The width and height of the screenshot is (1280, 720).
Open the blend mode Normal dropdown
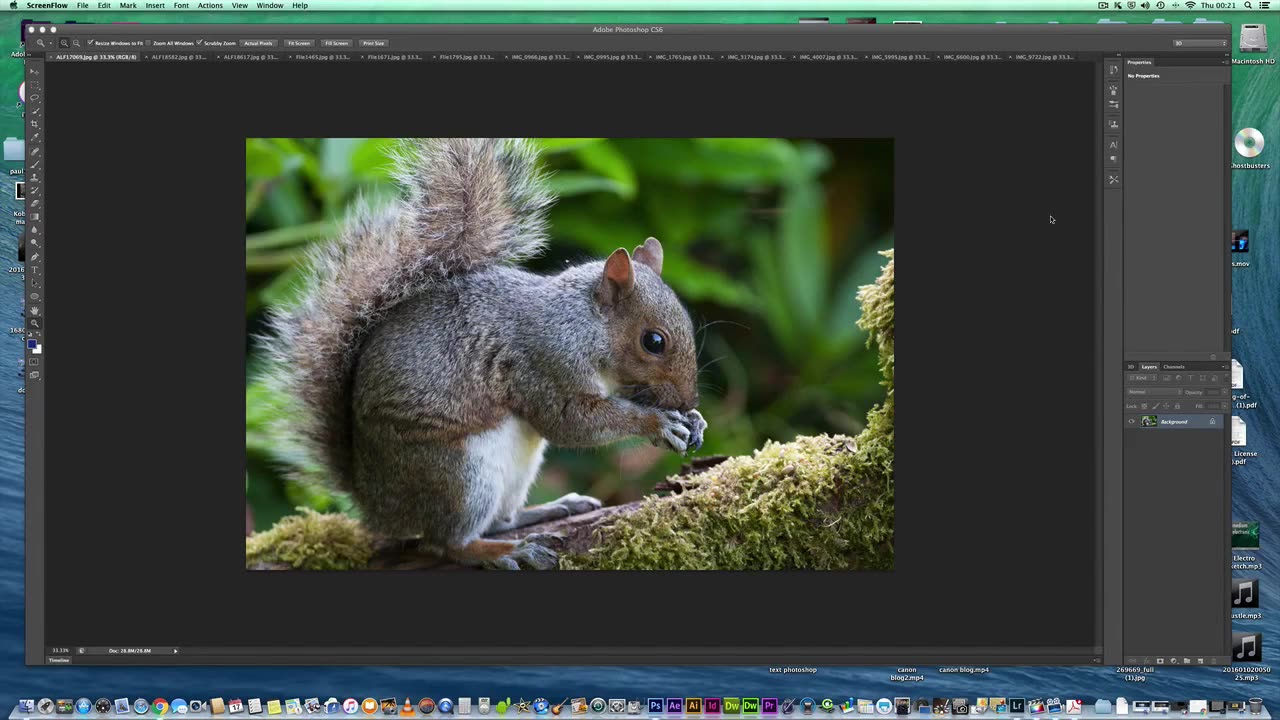(1155, 392)
